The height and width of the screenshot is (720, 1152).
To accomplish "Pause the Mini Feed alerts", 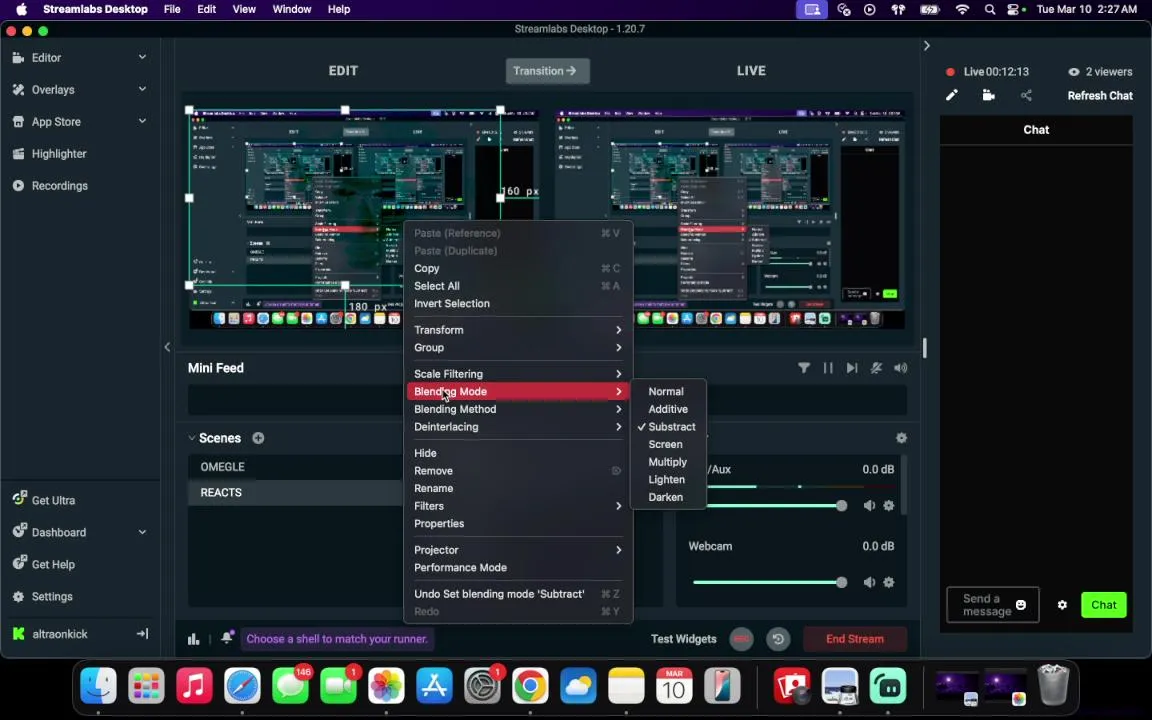I will coord(828,368).
